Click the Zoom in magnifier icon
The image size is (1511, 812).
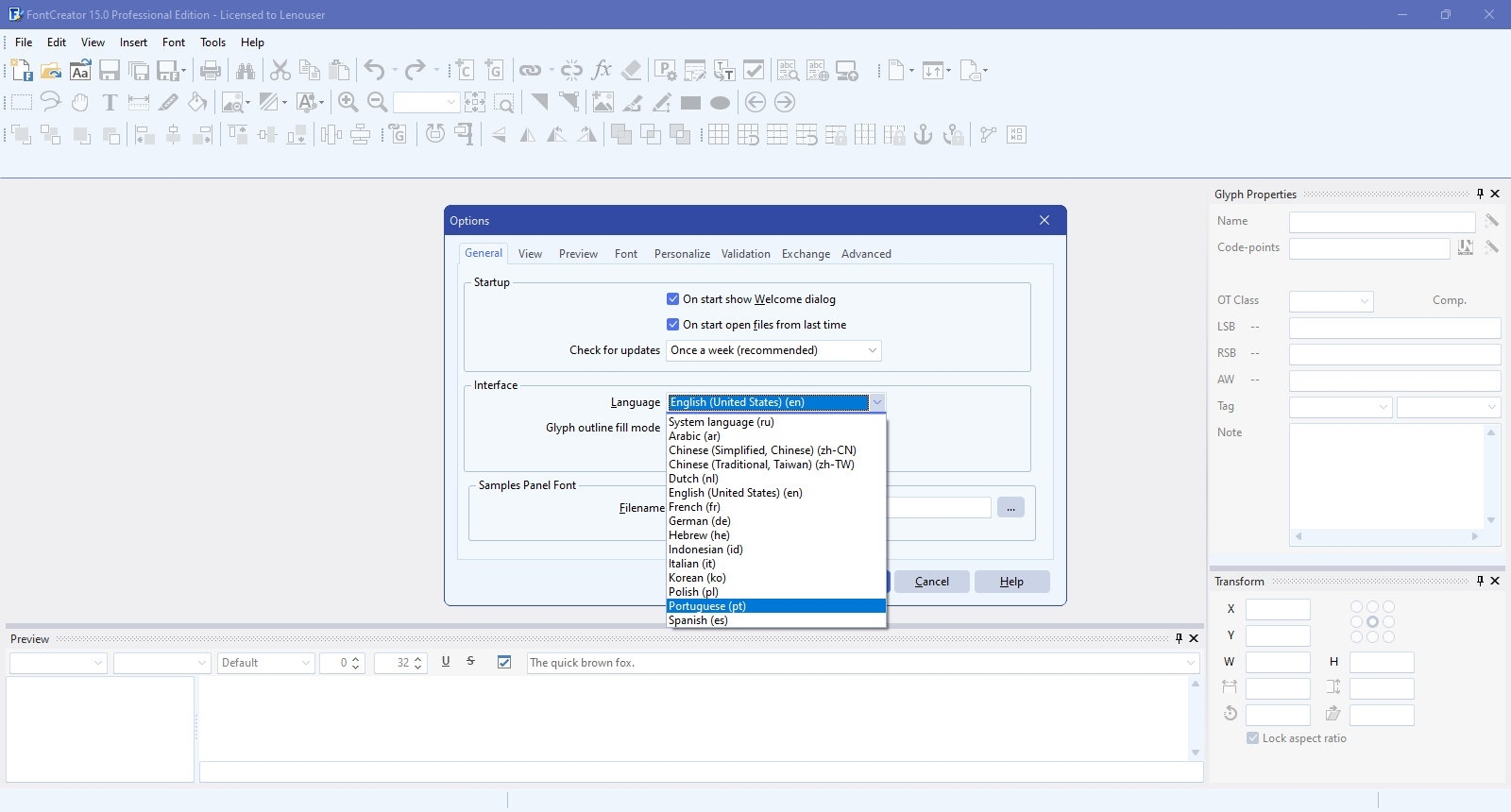pyautogui.click(x=348, y=103)
